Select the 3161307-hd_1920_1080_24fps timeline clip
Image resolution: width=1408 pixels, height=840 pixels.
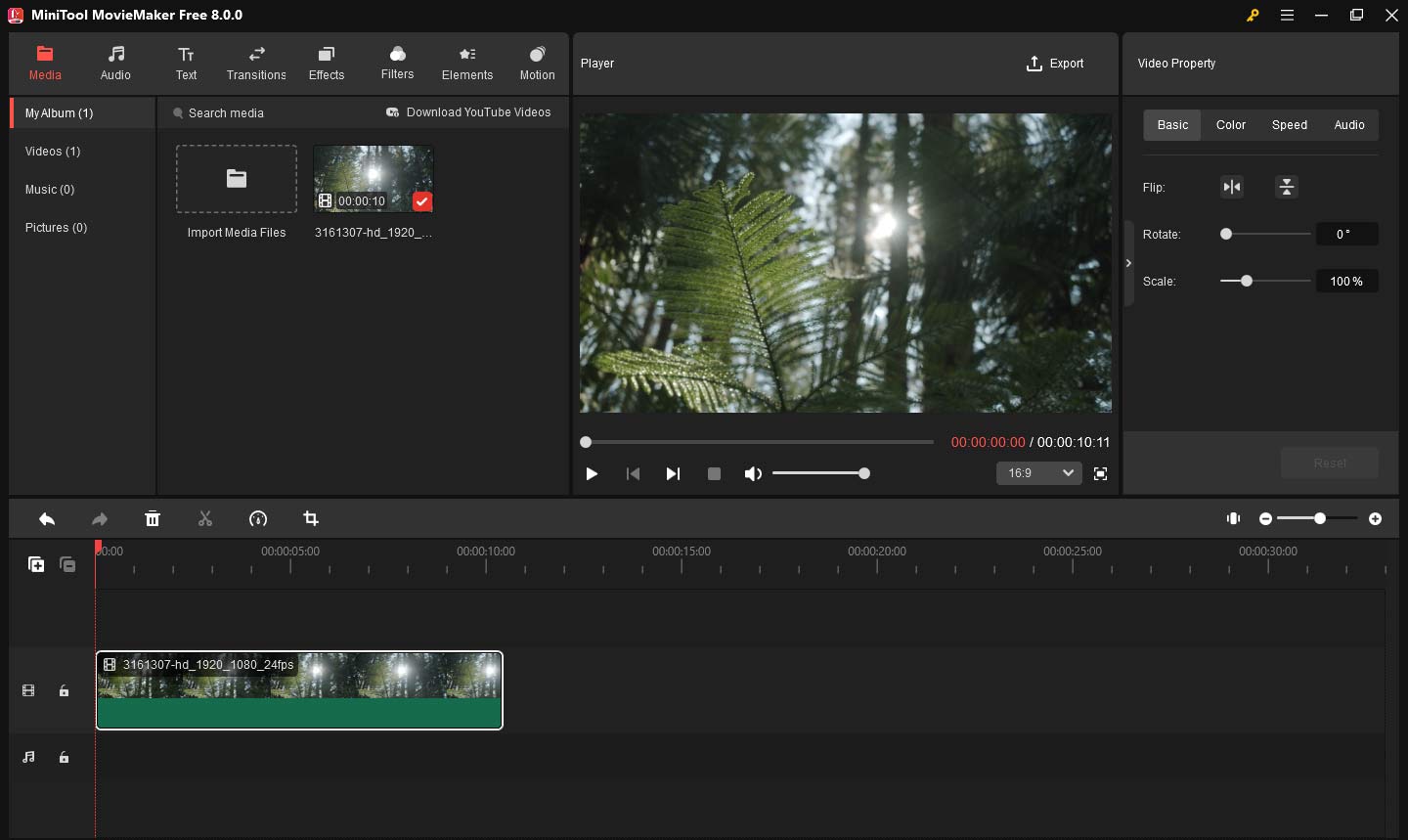[x=299, y=690]
